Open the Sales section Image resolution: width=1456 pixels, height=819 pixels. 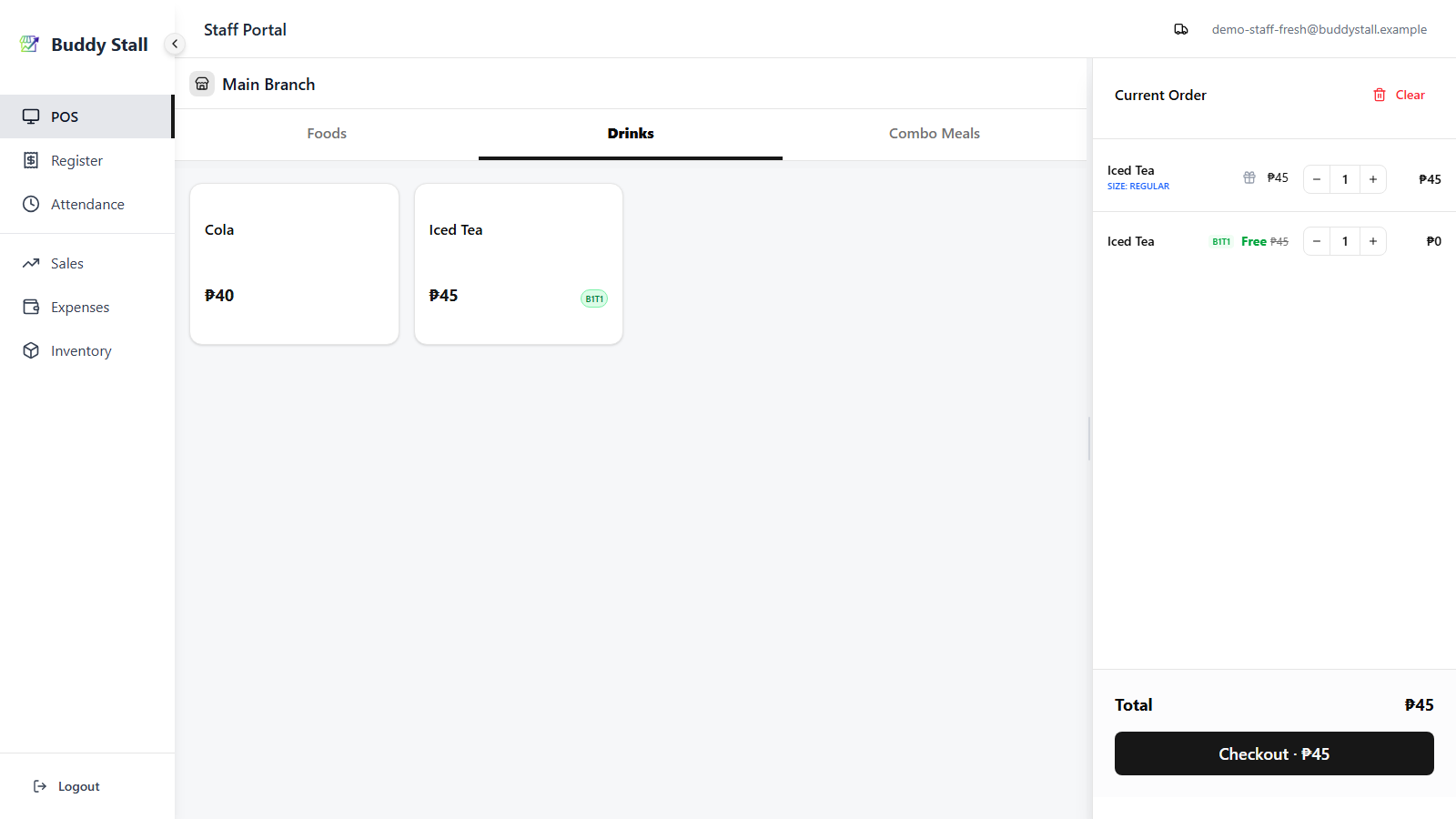[x=86, y=263]
